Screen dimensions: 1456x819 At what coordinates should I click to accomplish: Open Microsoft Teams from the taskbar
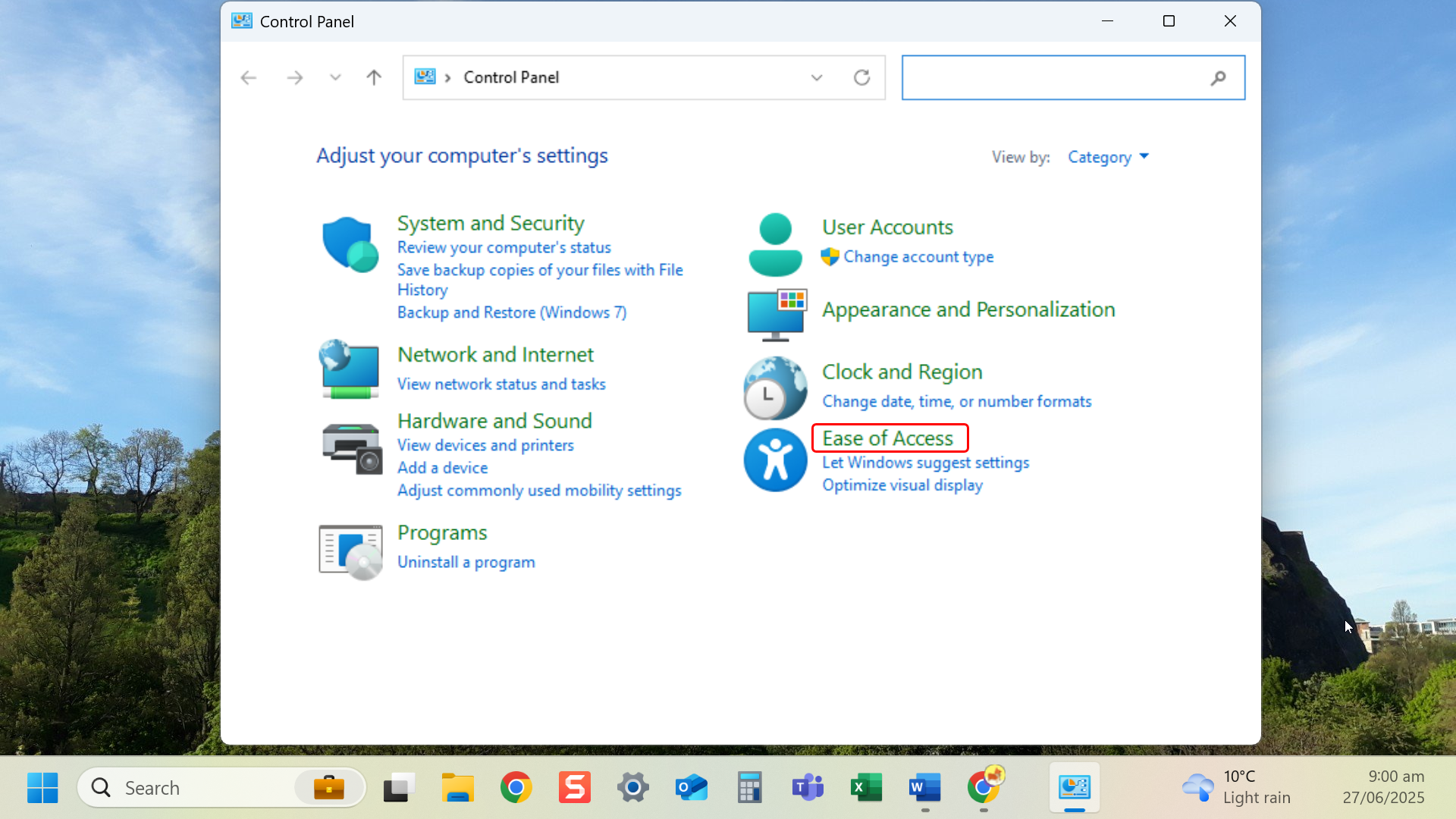click(808, 788)
